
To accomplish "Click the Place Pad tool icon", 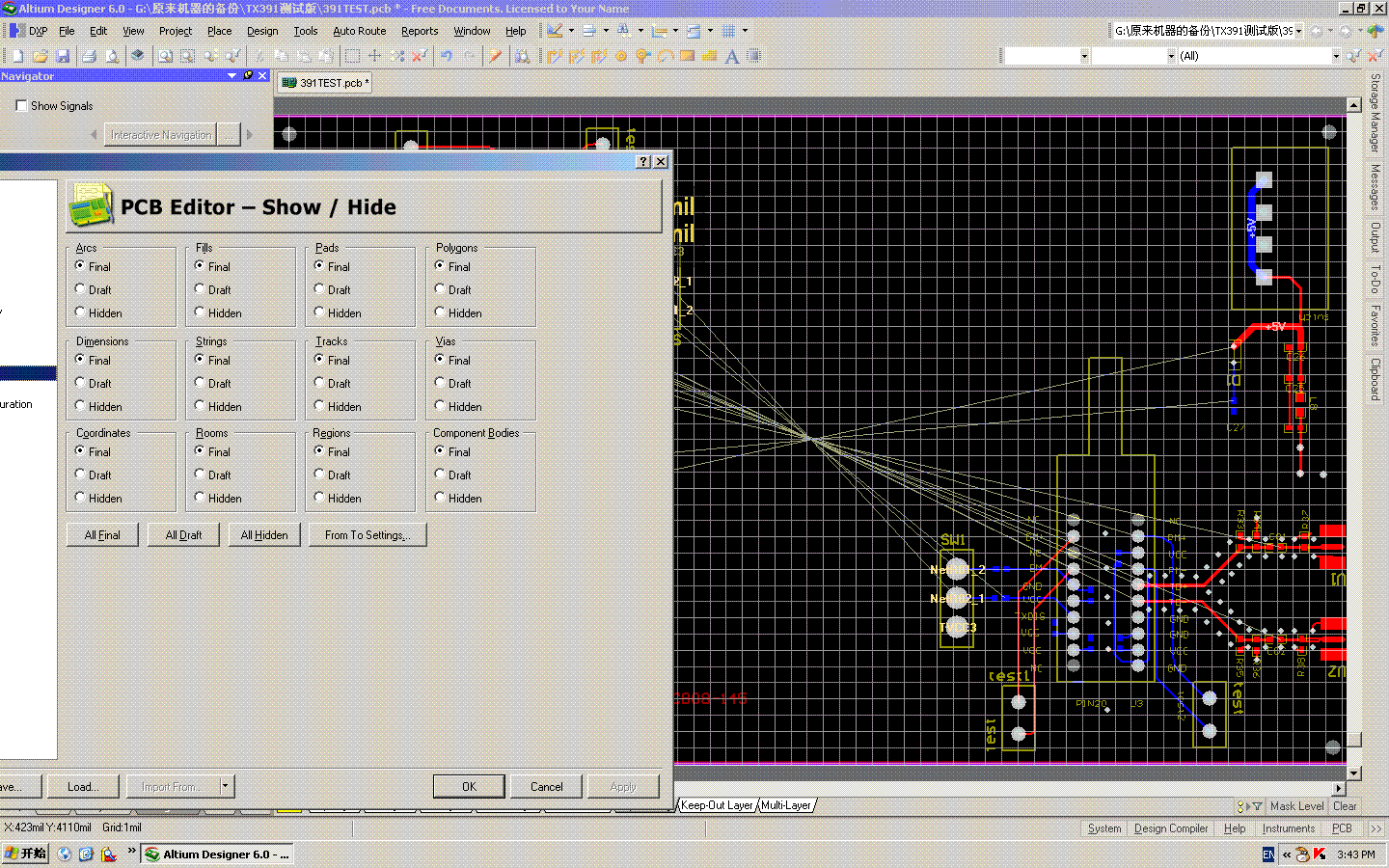I will coord(621,57).
